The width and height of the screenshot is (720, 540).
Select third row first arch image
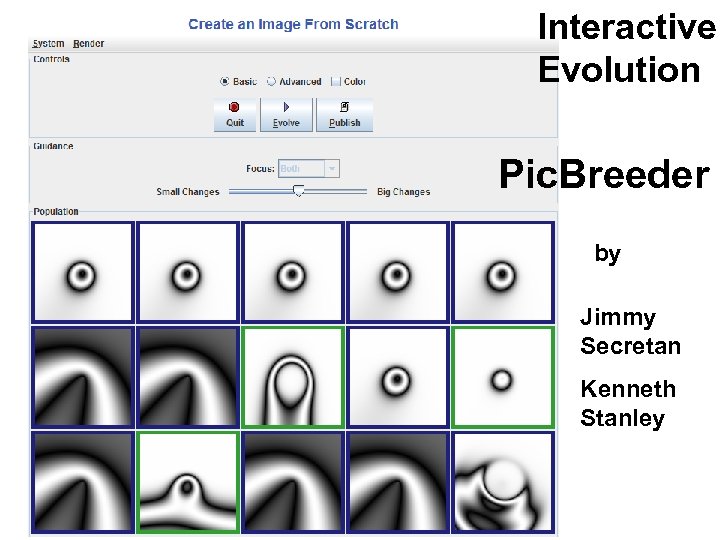83,482
